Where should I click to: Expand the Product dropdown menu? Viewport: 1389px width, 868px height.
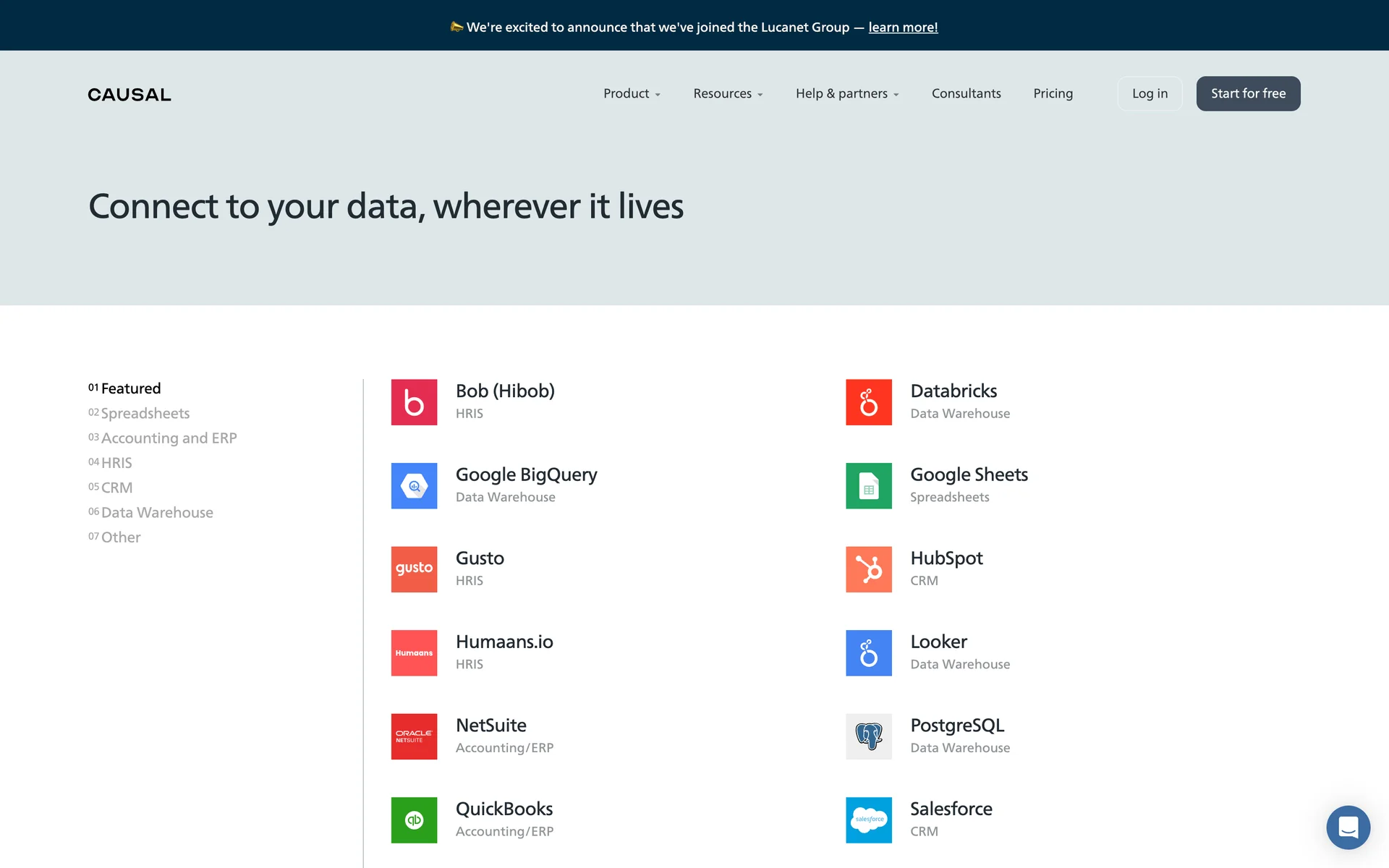tap(632, 94)
